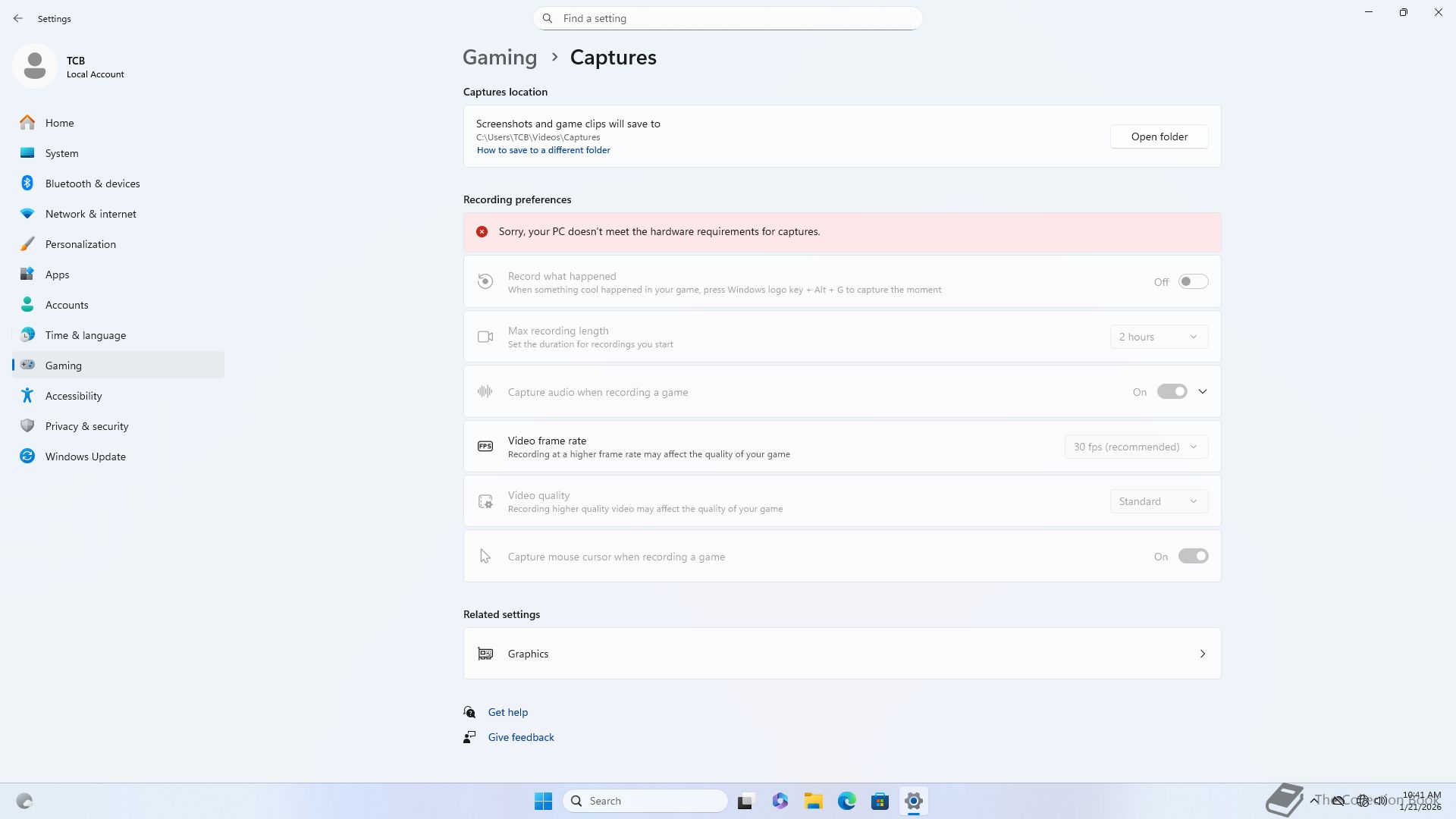Toggle Capture mouse cursor switch

pyautogui.click(x=1193, y=557)
